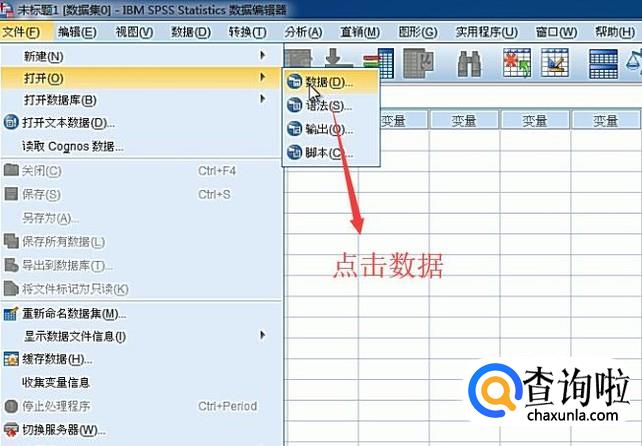Open the 数据(D) menu in menu bar
Screen dimensions: 642x446
191,32
